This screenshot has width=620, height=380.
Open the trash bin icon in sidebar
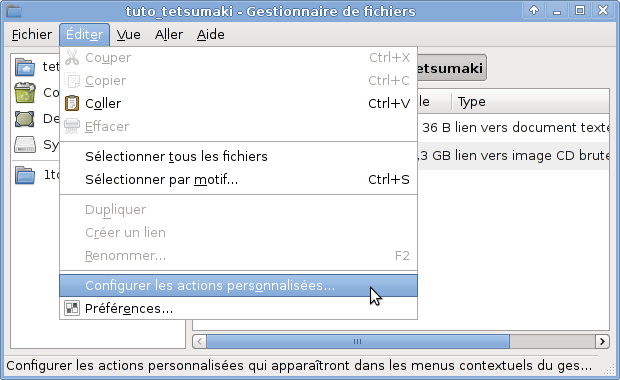[25, 93]
